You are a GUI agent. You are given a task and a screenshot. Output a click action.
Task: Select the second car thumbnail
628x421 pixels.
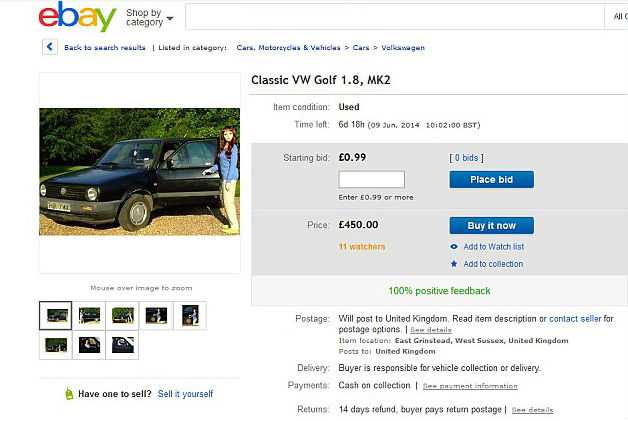click(x=89, y=316)
